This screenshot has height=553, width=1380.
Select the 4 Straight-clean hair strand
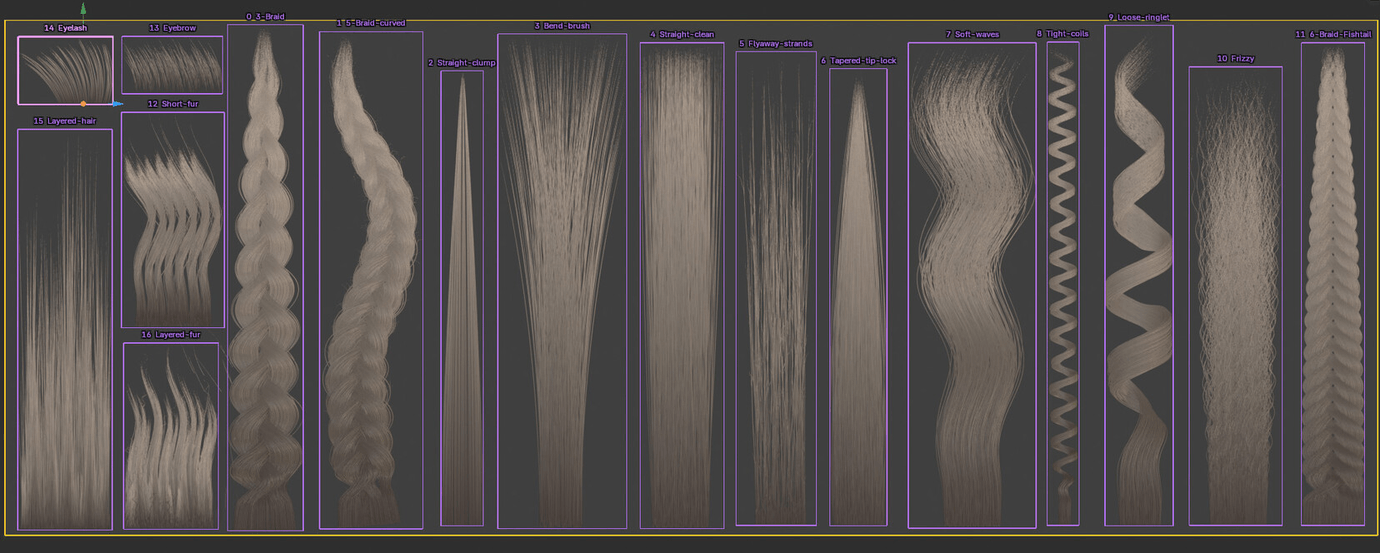[682, 285]
